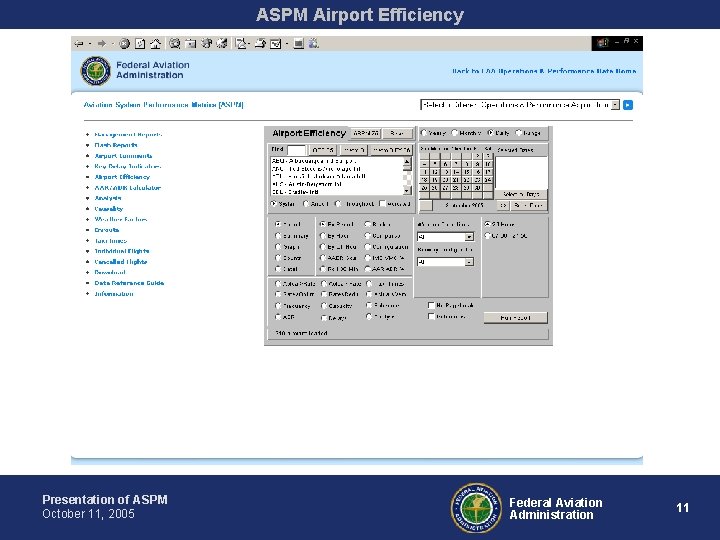This screenshot has height=540, width=720.
Task: Click the browser Forward arrow
Action: [101, 44]
